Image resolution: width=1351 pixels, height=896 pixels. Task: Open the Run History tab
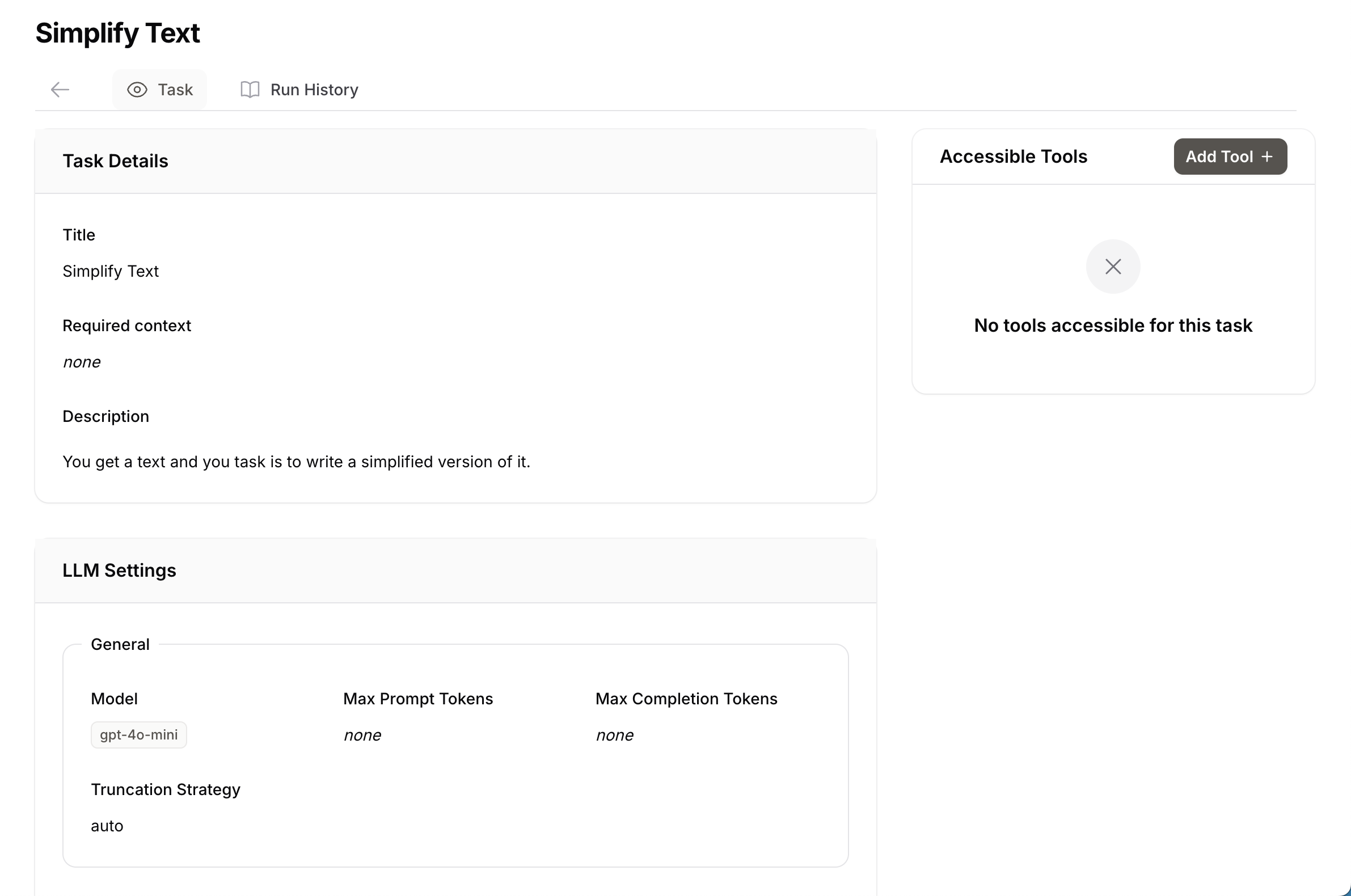(x=299, y=90)
